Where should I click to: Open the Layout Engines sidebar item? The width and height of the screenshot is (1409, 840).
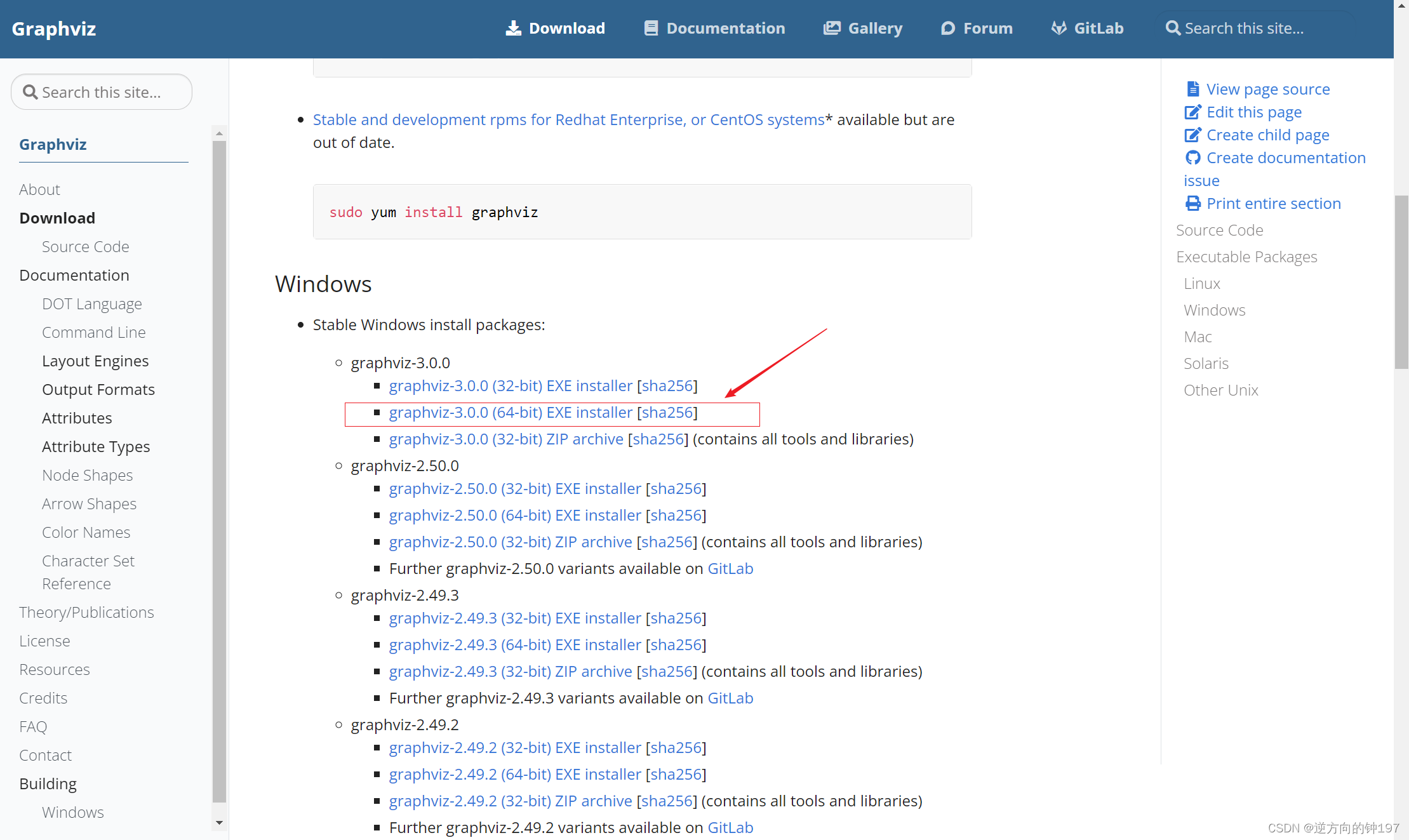click(x=95, y=361)
